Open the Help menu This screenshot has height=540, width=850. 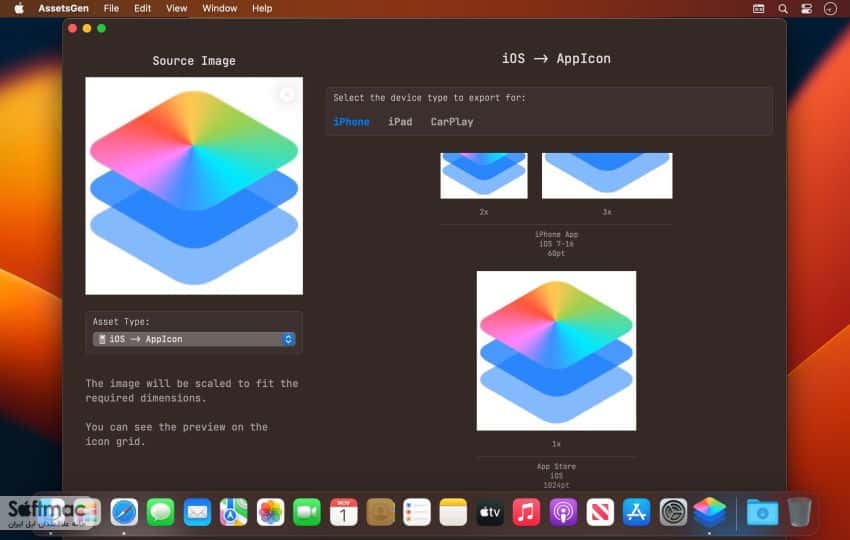tap(262, 9)
